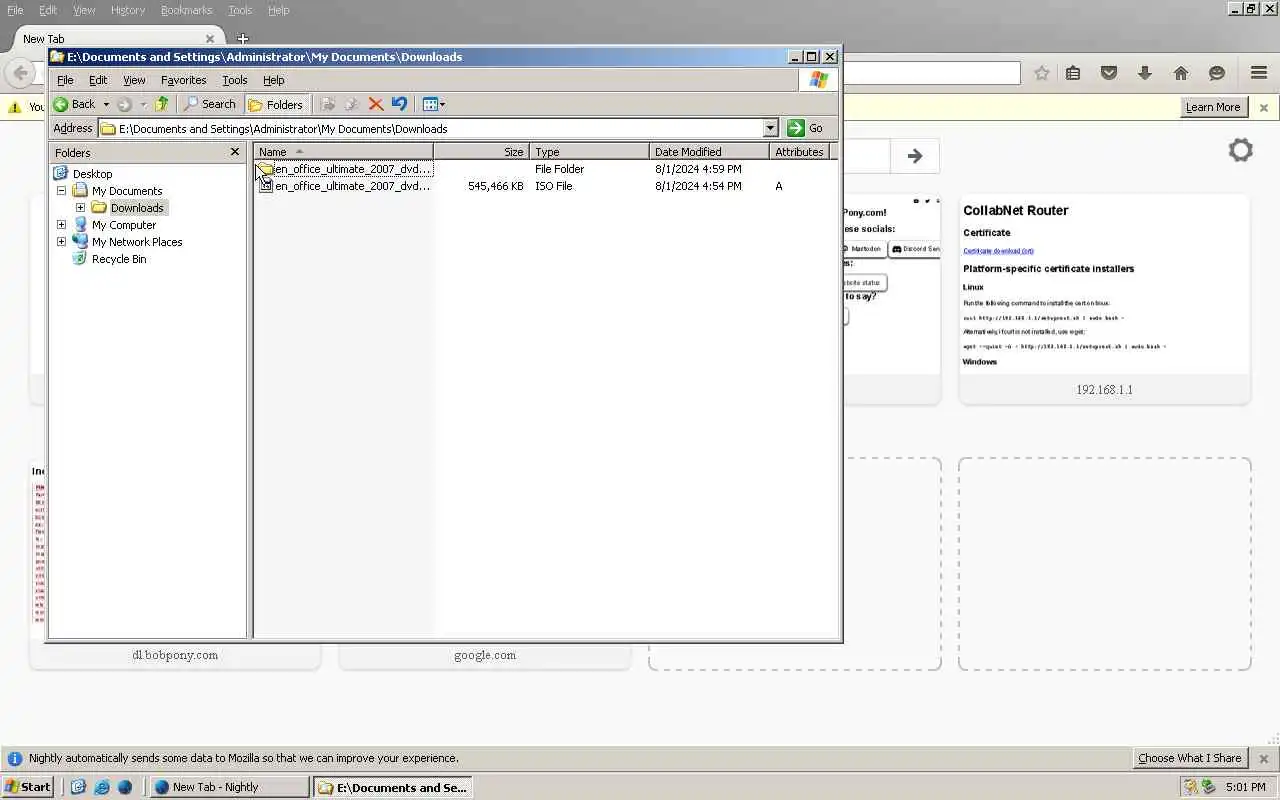Image resolution: width=1280 pixels, height=800 pixels.
Task: Sort by the Attributes column header
Action: pos(799,152)
